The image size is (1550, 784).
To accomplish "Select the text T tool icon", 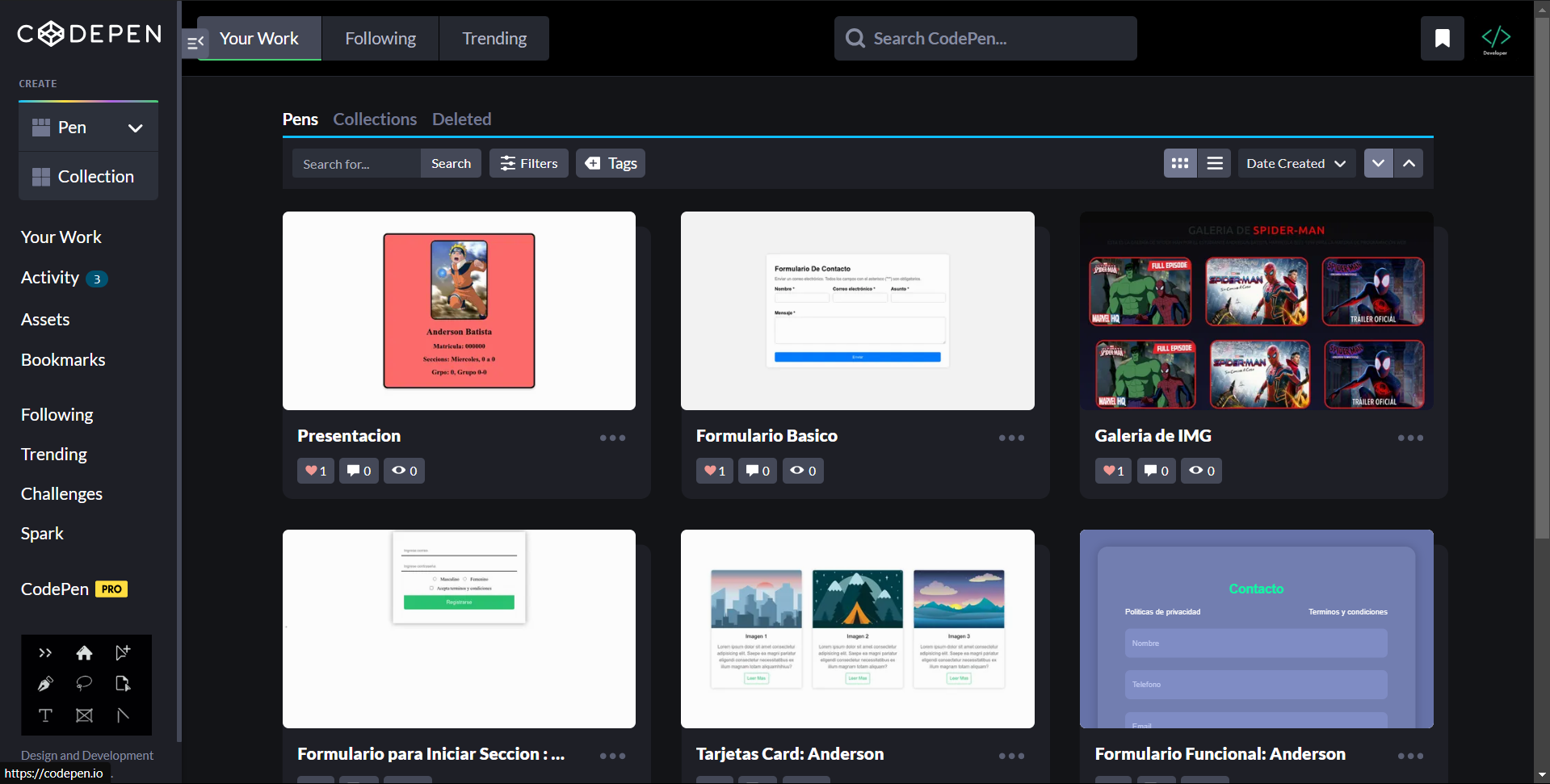I will [x=45, y=715].
